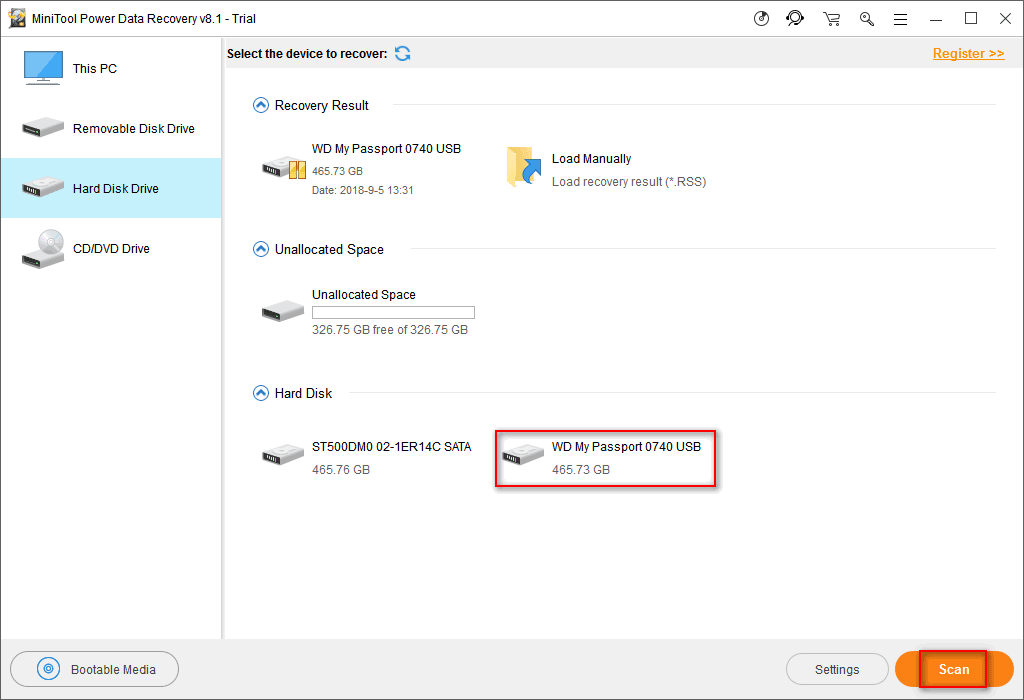
Task: Click the '465.73 GB' size under Recovery Result
Action: (337, 171)
